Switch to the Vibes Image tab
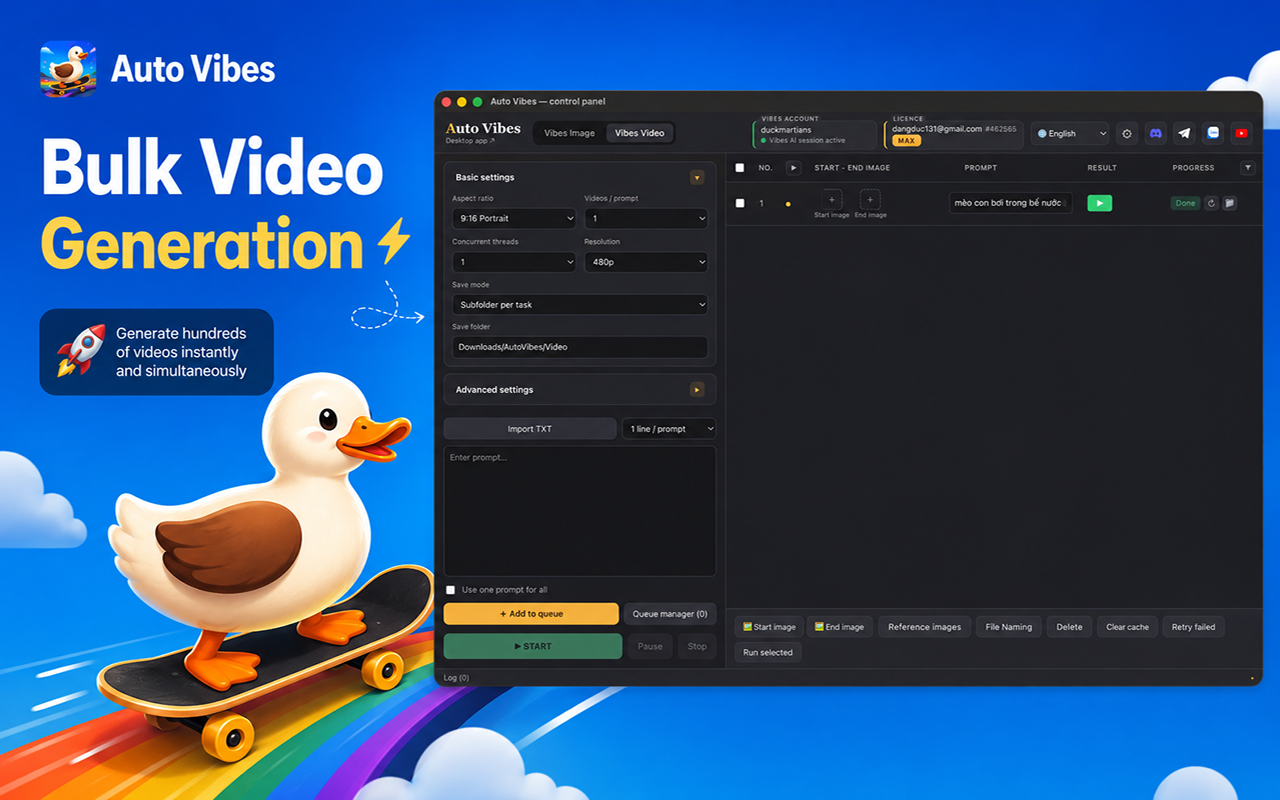Screen dimensions: 1280x800 click(x=569, y=133)
